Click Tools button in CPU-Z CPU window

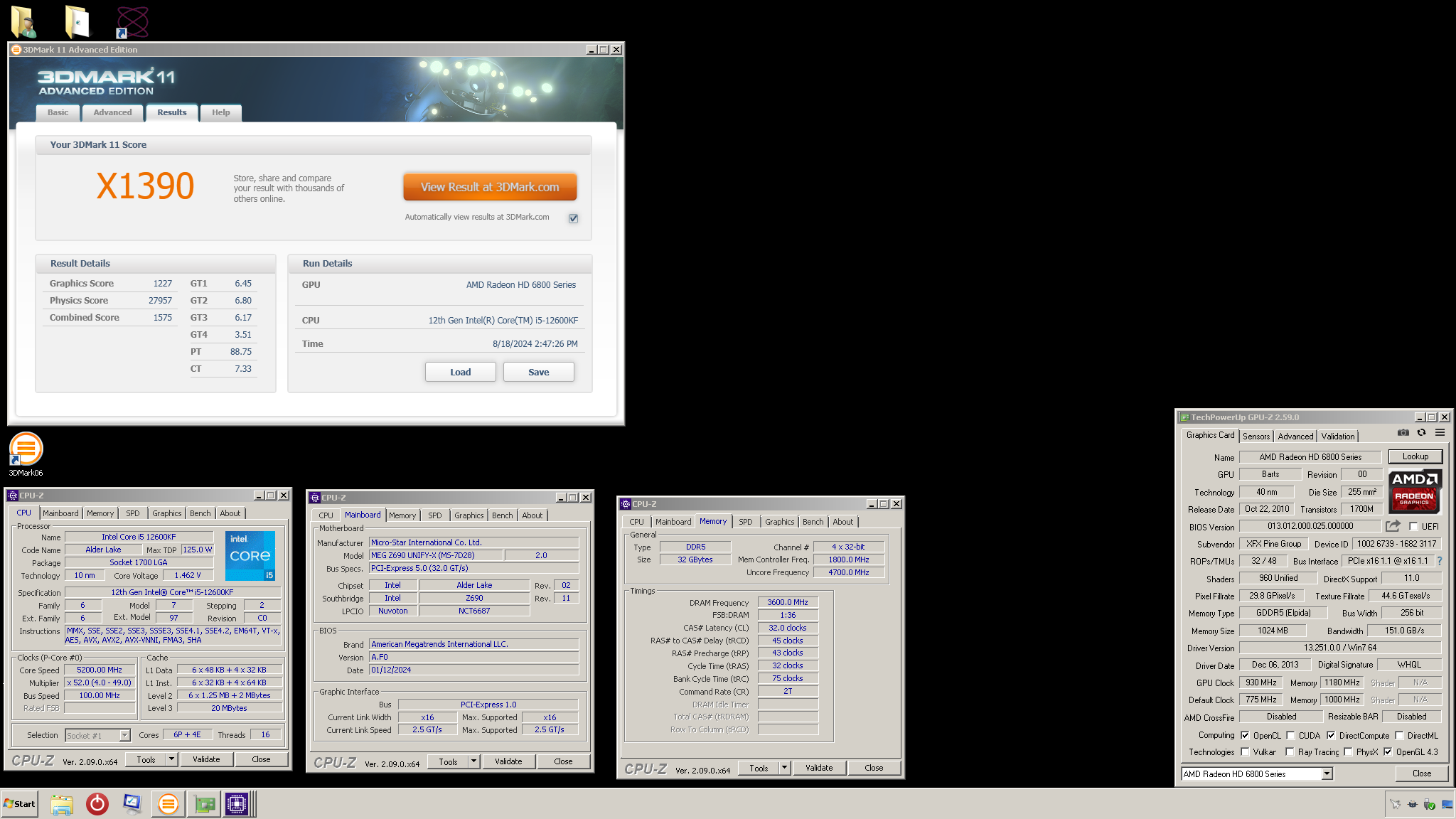[x=146, y=759]
